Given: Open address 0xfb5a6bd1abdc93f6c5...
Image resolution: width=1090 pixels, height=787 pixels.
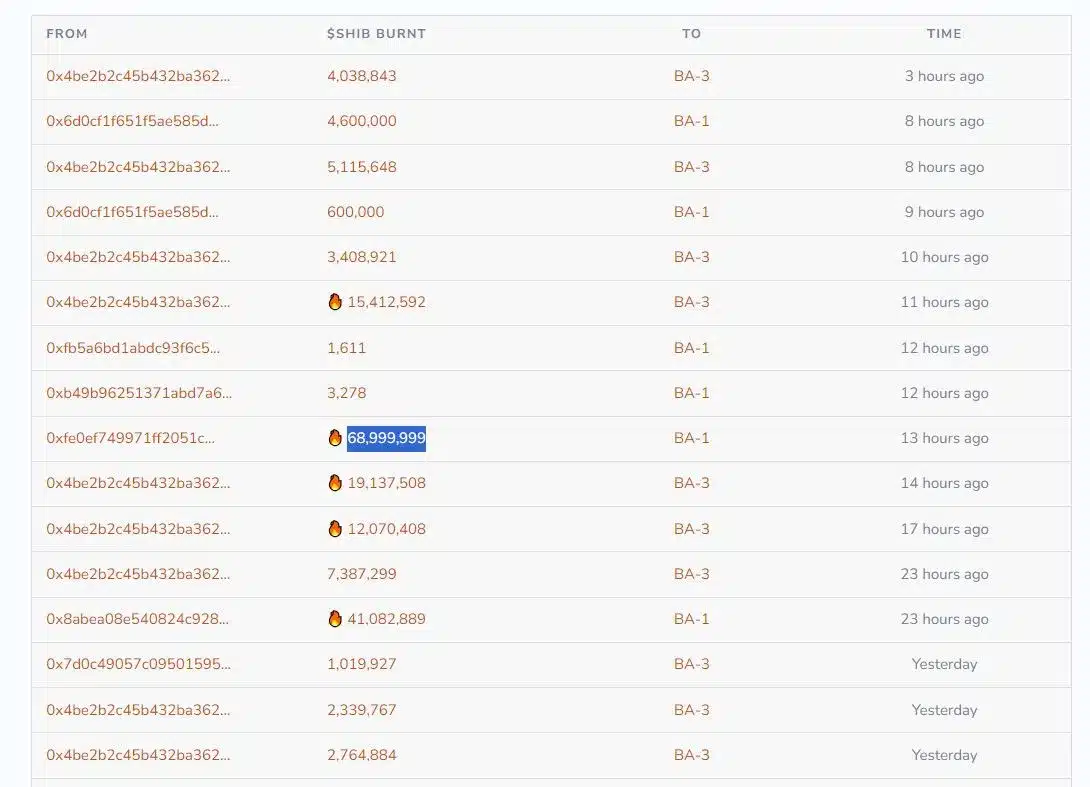Looking at the screenshot, I should [133, 348].
